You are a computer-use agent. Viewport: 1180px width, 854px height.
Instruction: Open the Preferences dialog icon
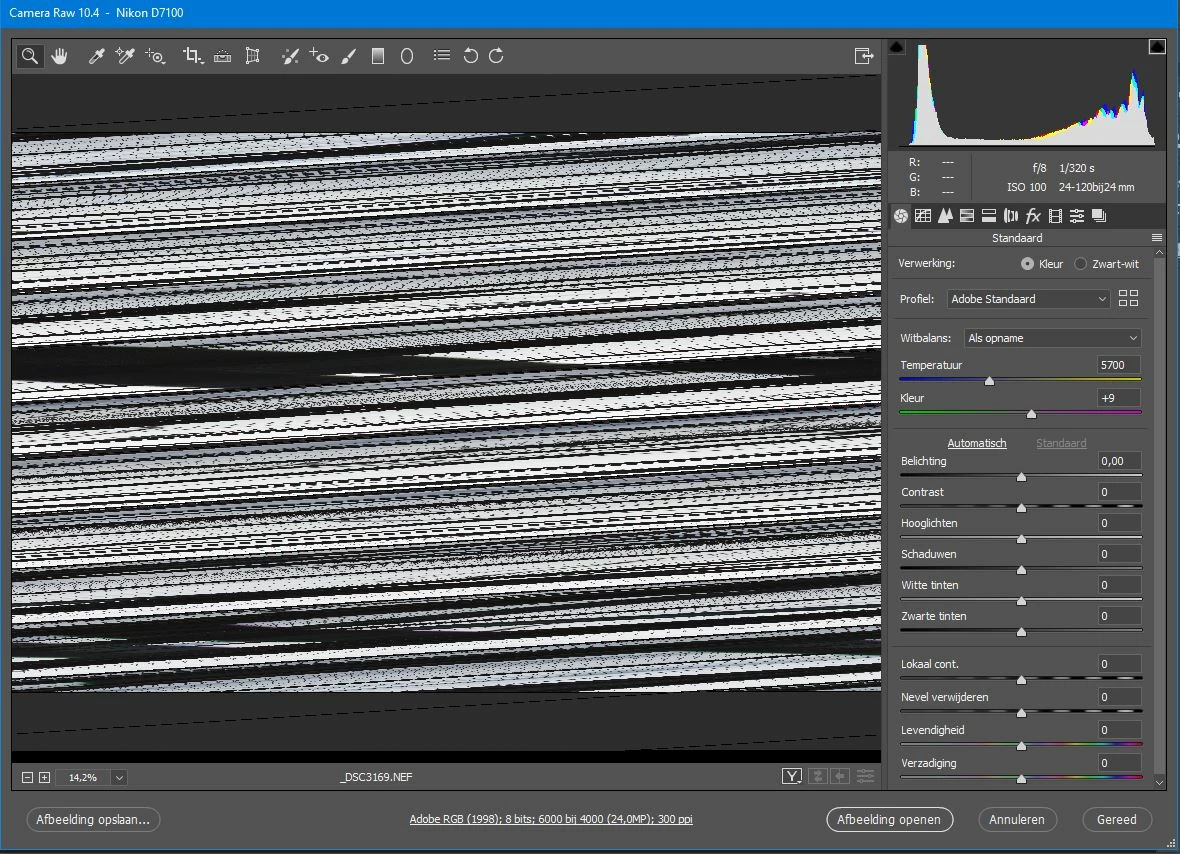(442, 56)
